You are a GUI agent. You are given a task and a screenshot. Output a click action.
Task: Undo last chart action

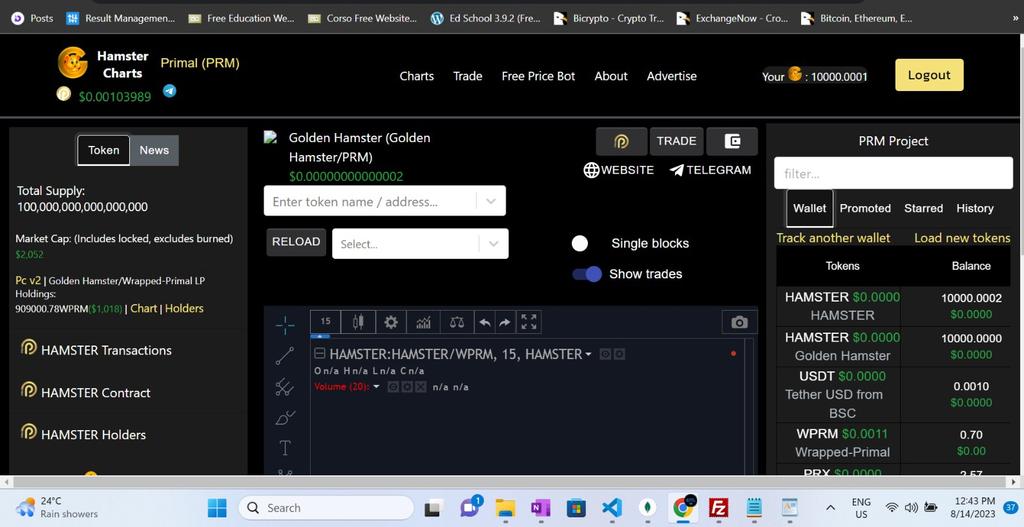click(x=485, y=322)
